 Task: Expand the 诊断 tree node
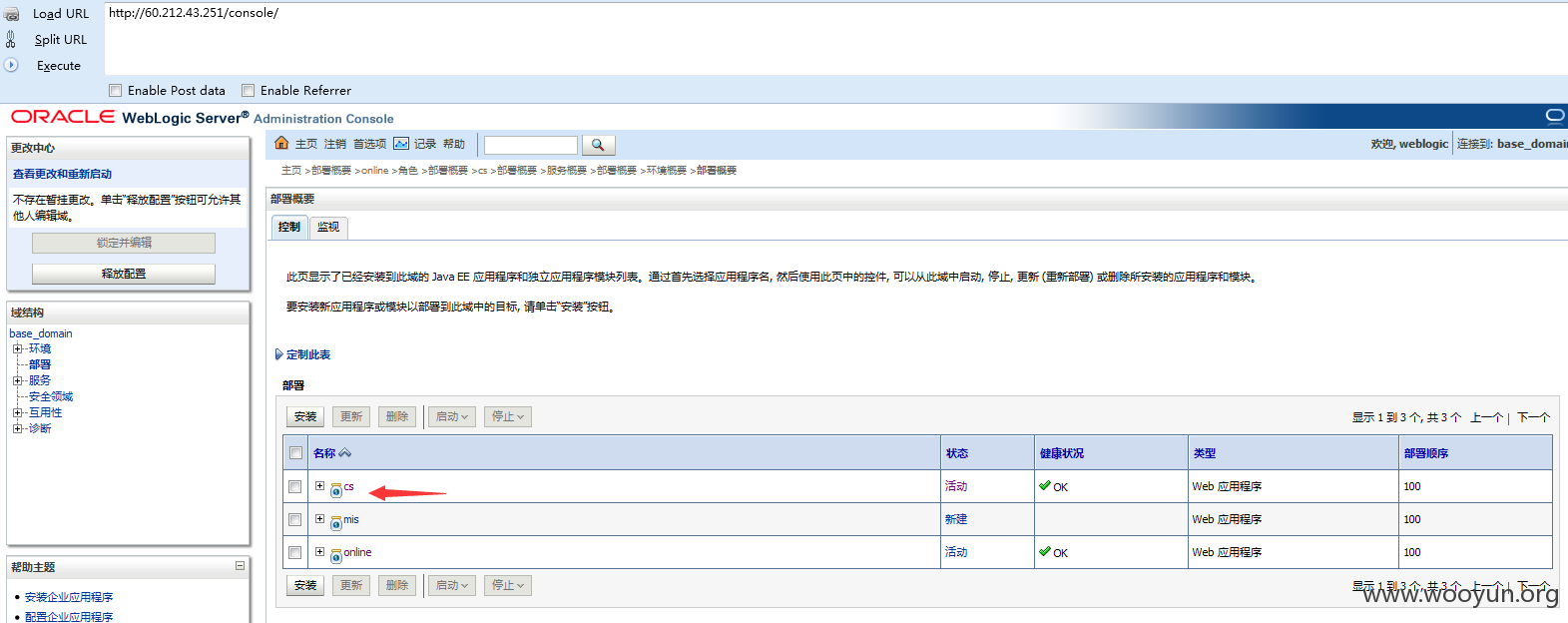pyautogui.click(x=17, y=428)
